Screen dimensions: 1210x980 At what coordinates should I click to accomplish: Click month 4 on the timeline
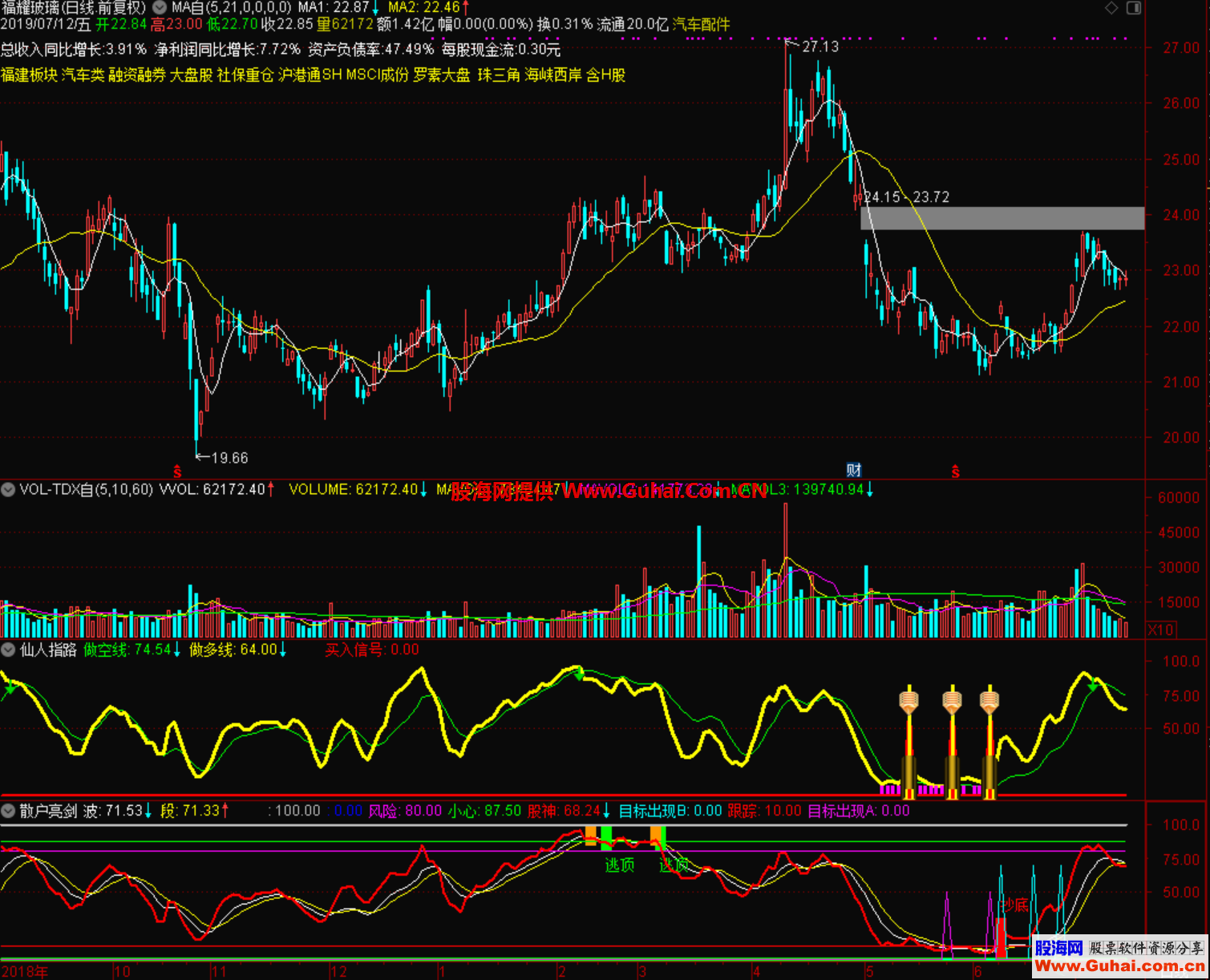(755, 972)
